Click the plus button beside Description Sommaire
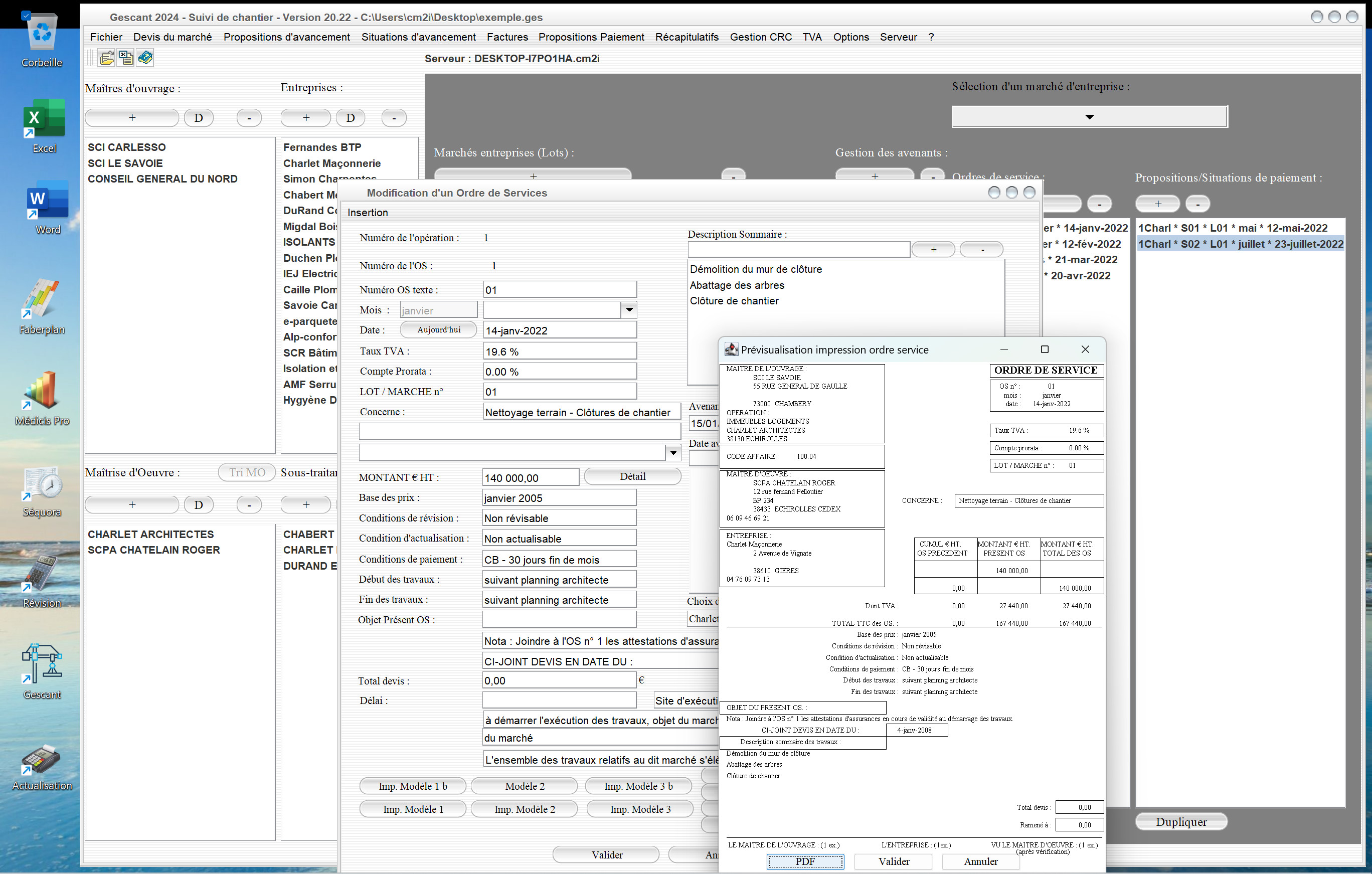Viewport: 1372px width, 874px height. click(x=933, y=250)
